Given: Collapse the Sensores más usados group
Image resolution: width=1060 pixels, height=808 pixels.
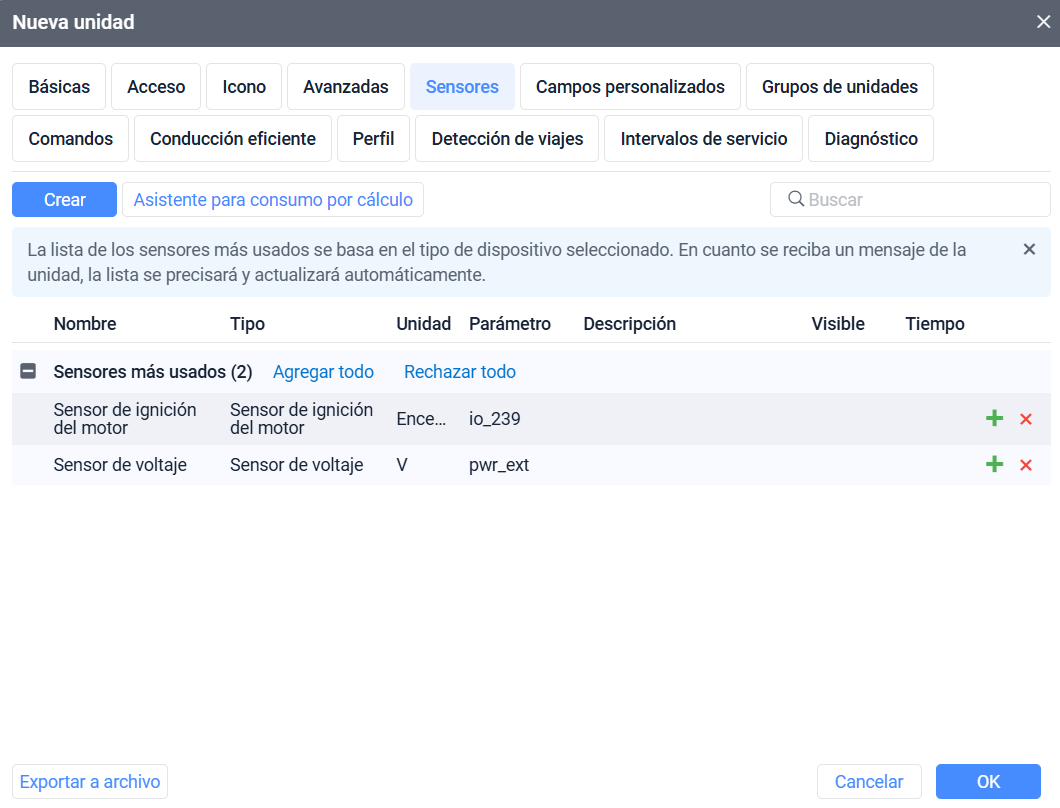Looking at the screenshot, I should 28,371.
